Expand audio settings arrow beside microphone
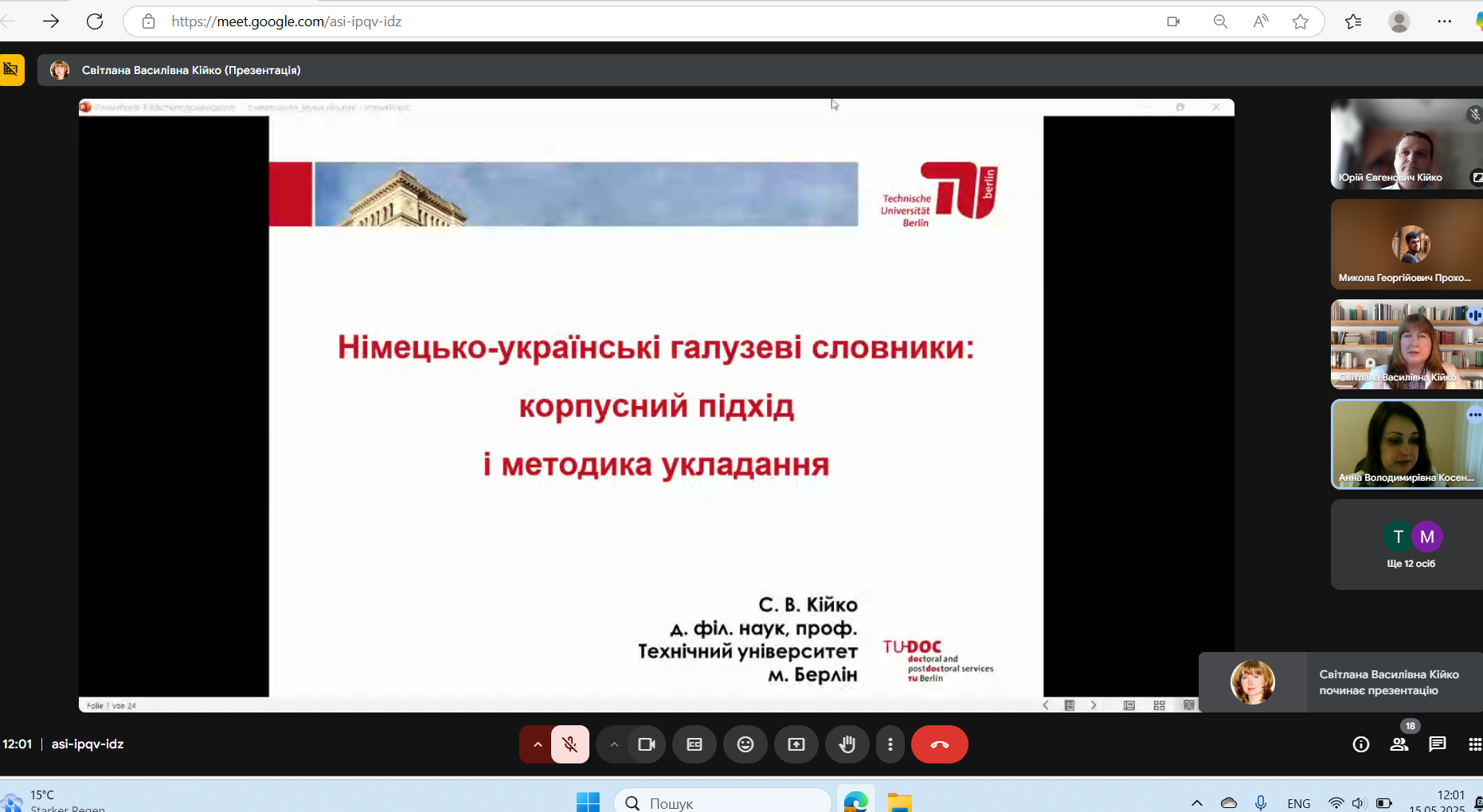The height and width of the screenshot is (812, 1483). (538, 744)
